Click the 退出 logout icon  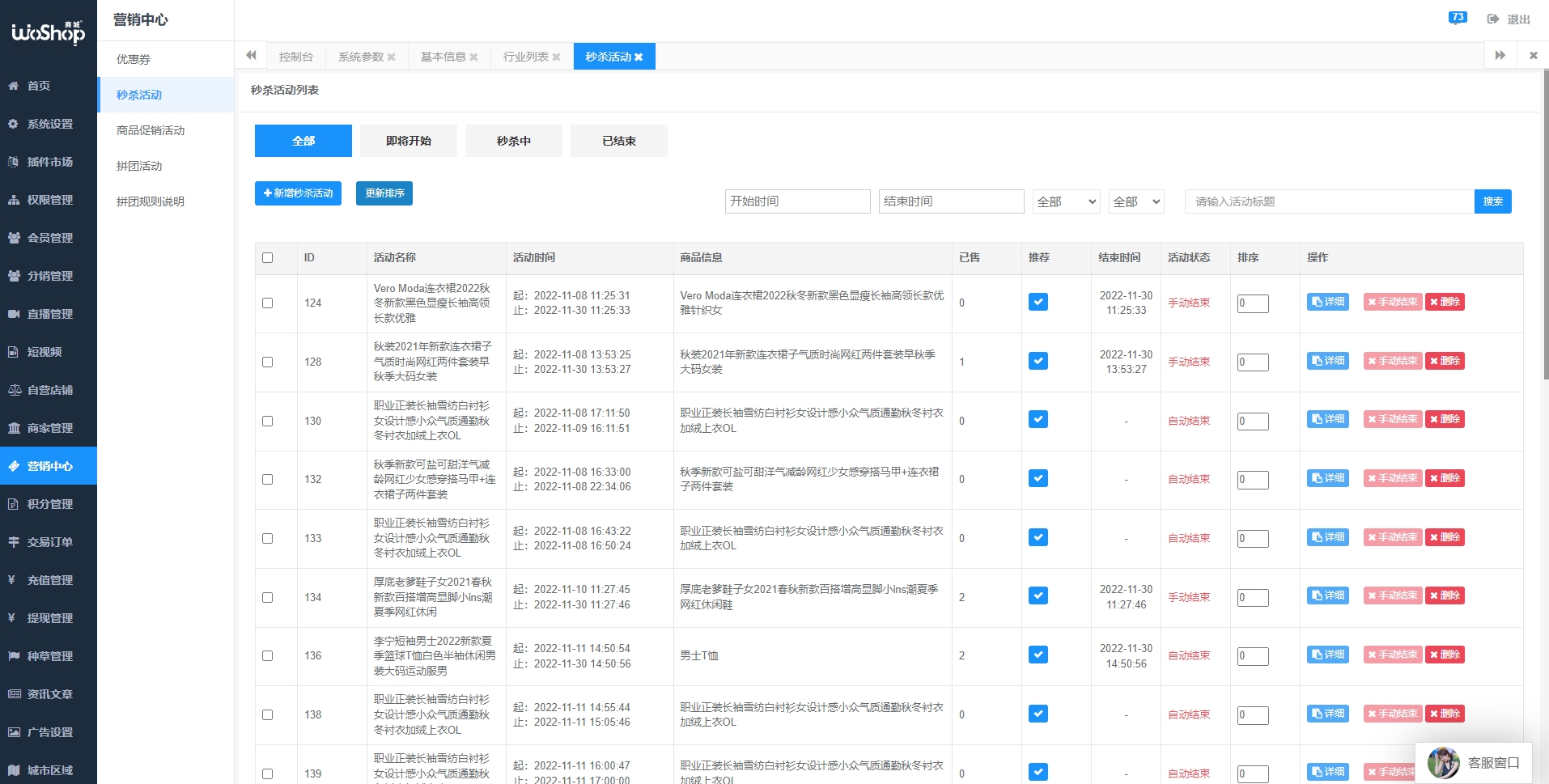[1493, 19]
